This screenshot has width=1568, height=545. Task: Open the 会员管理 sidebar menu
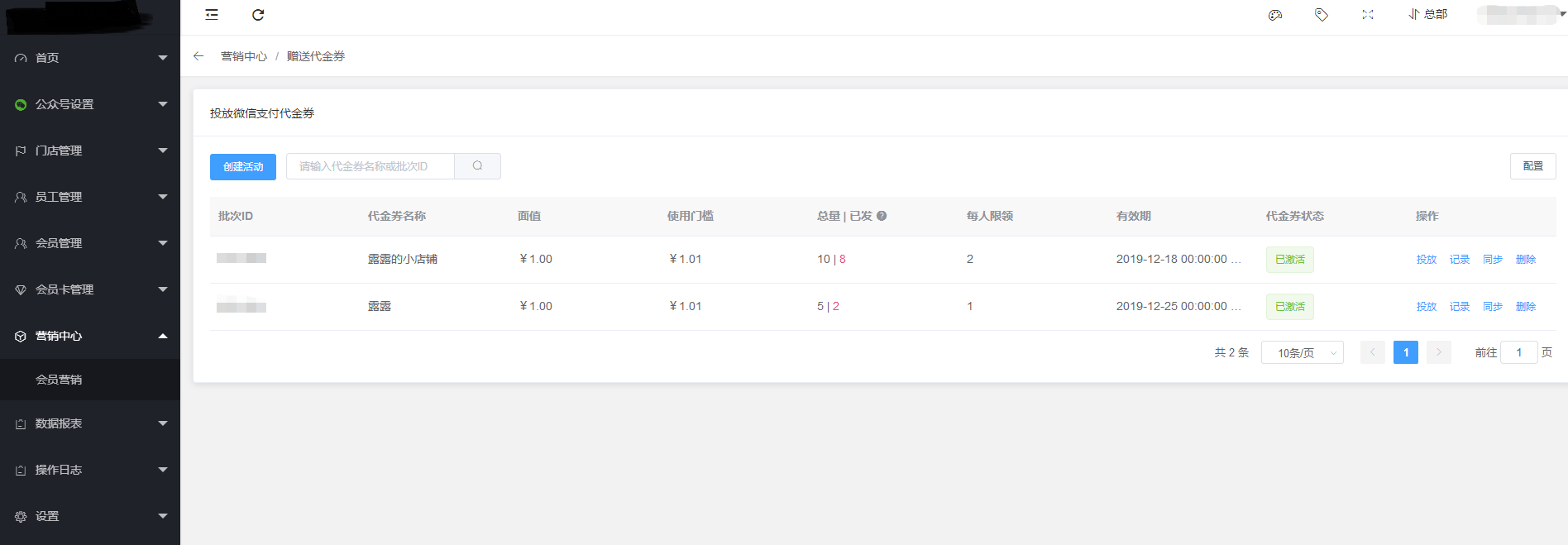(x=90, y=243)
